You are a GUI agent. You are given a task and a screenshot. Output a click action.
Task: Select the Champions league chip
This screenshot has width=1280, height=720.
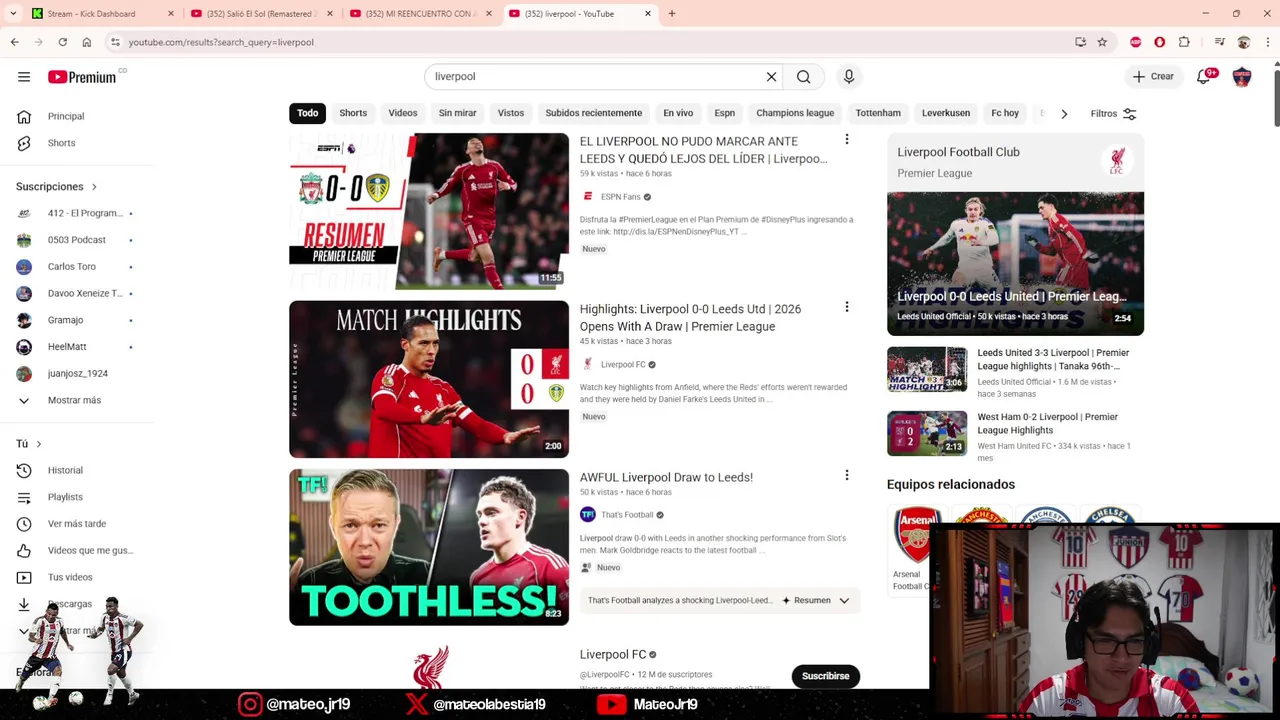coord(795,113)
